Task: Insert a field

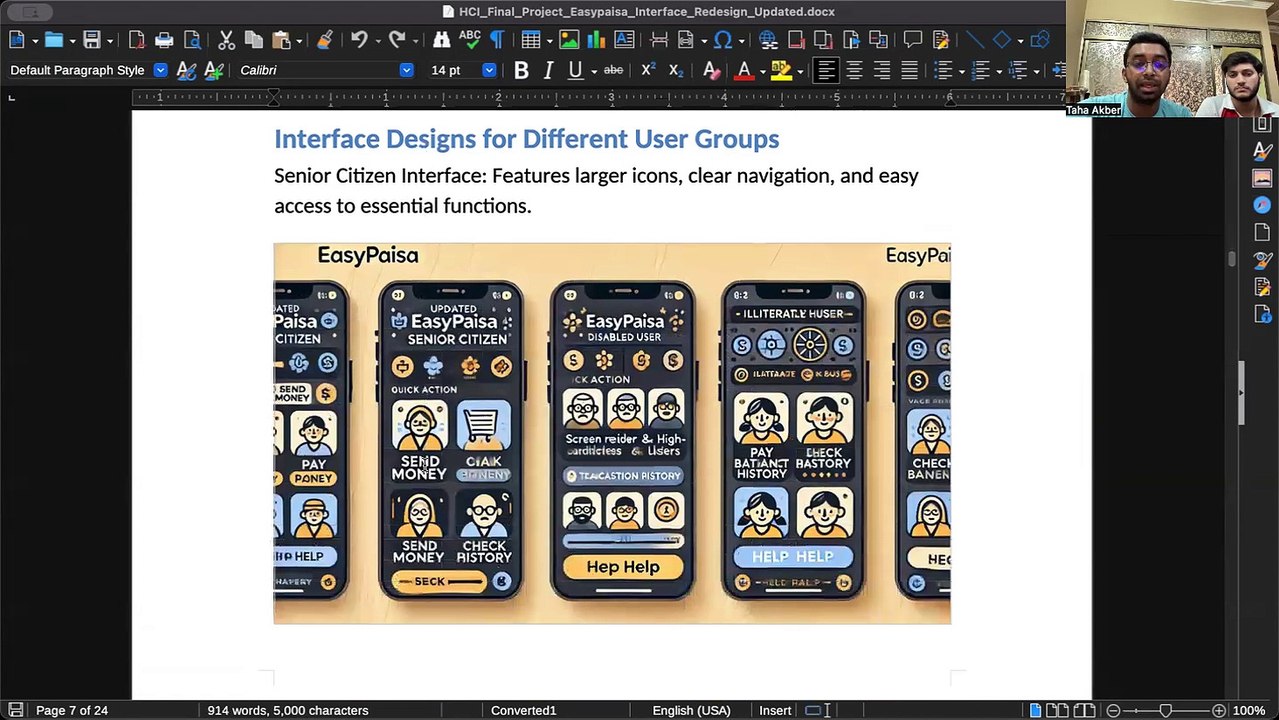Action: (686, 40)
